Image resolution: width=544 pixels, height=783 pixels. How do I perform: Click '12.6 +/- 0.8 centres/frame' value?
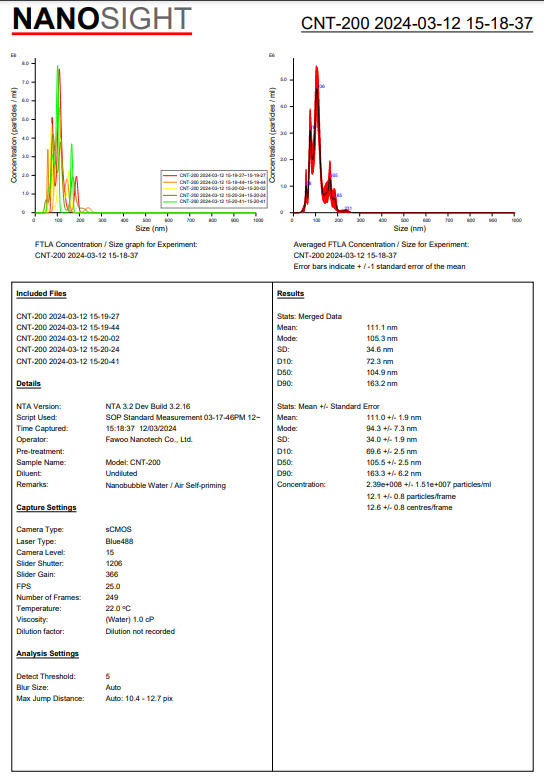410,507
